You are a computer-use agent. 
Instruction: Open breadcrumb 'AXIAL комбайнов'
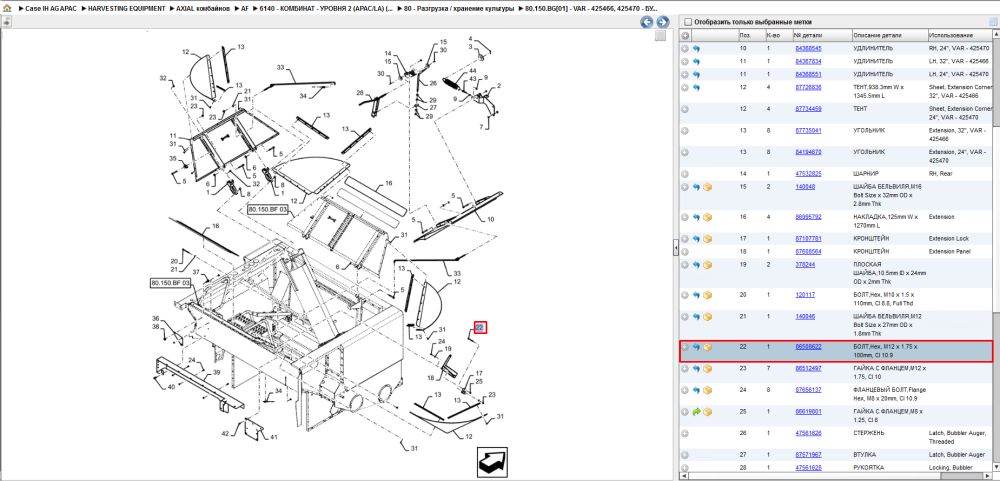(203, 9)
